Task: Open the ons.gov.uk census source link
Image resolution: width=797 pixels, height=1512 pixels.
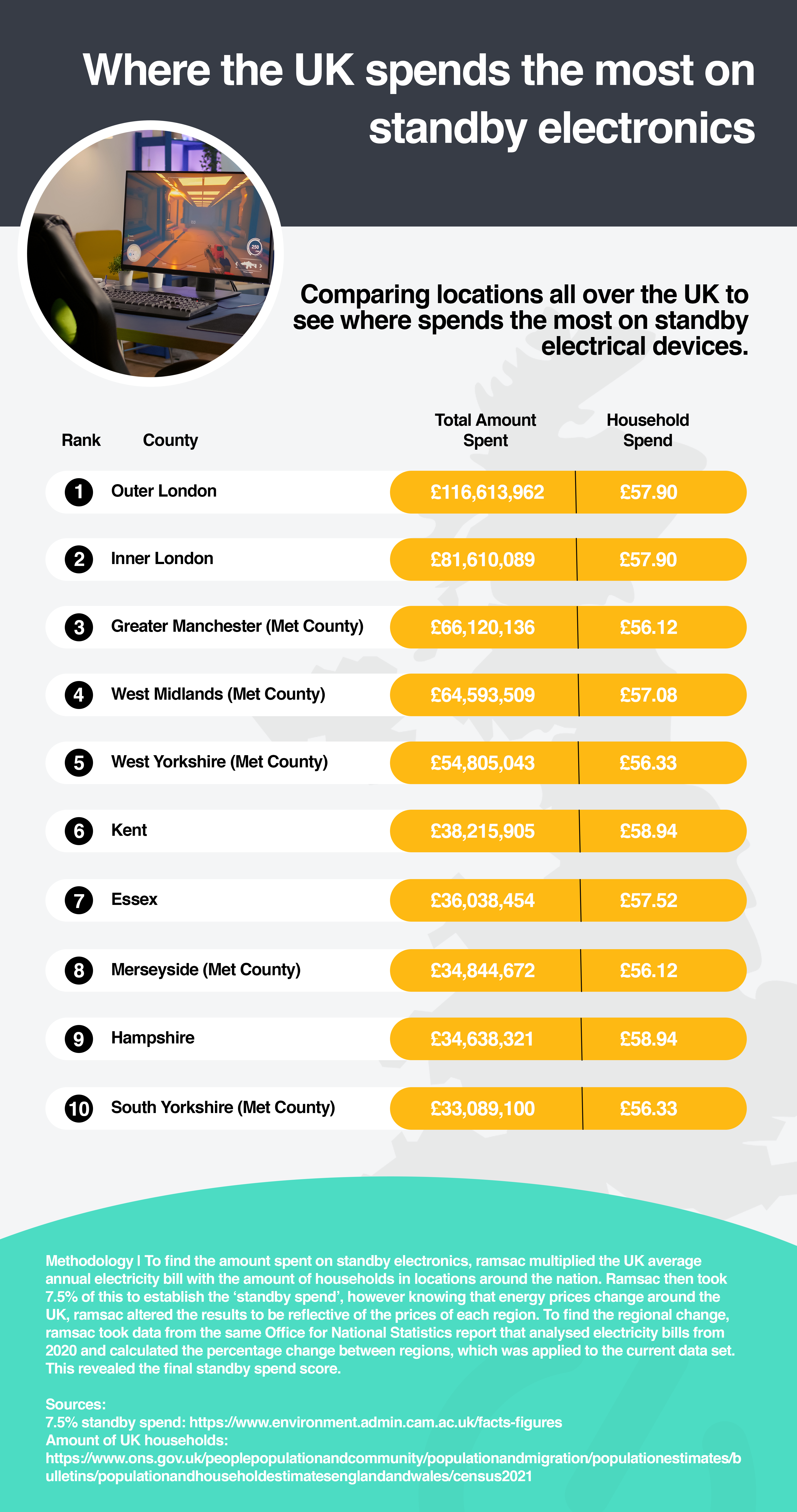Action: coord(393,1467)
